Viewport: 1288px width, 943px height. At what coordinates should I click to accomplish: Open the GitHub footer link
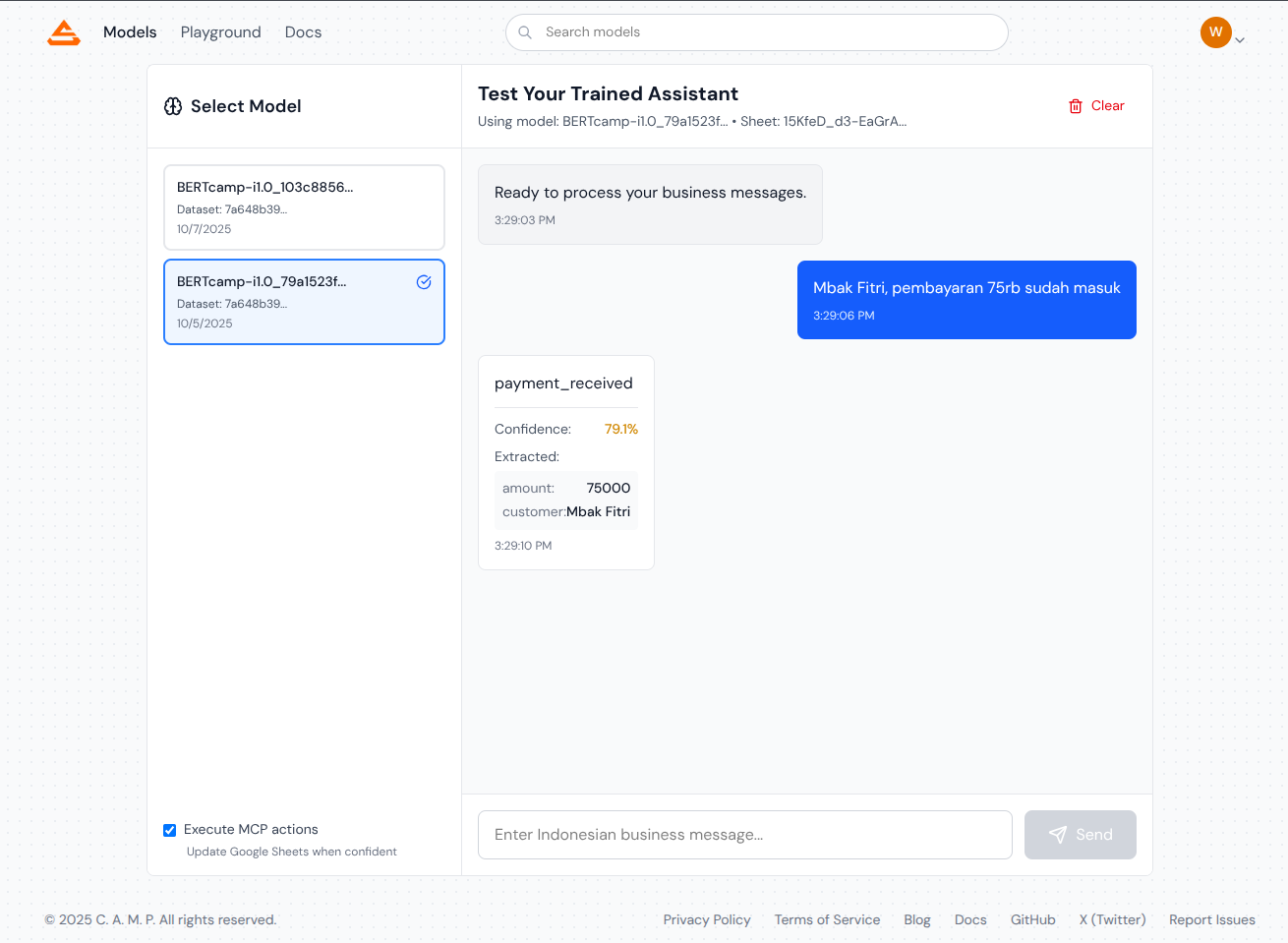[x=1033, y=920]
